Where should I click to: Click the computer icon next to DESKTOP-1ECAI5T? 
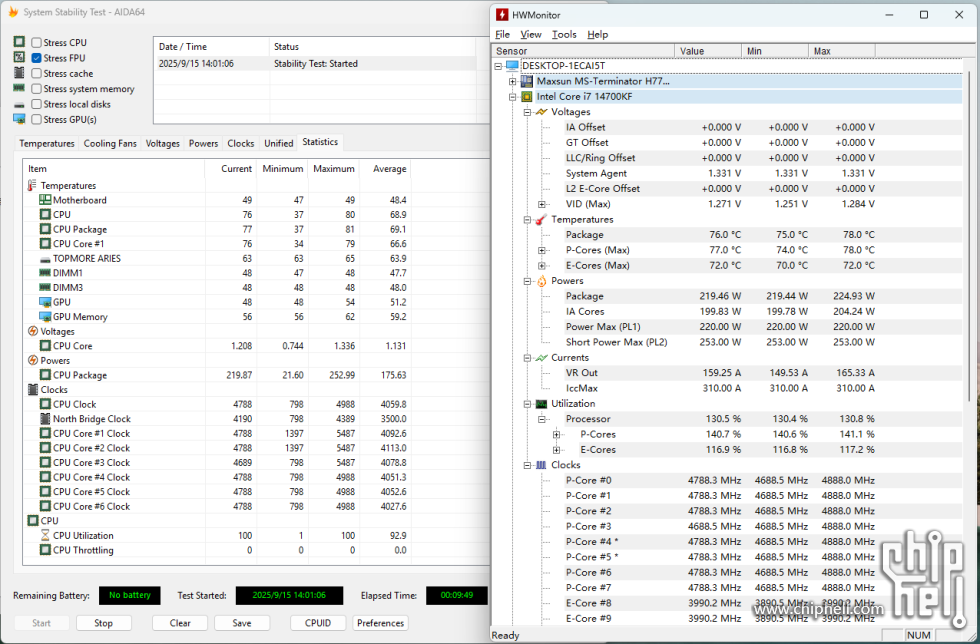click(x=512, y=66)
